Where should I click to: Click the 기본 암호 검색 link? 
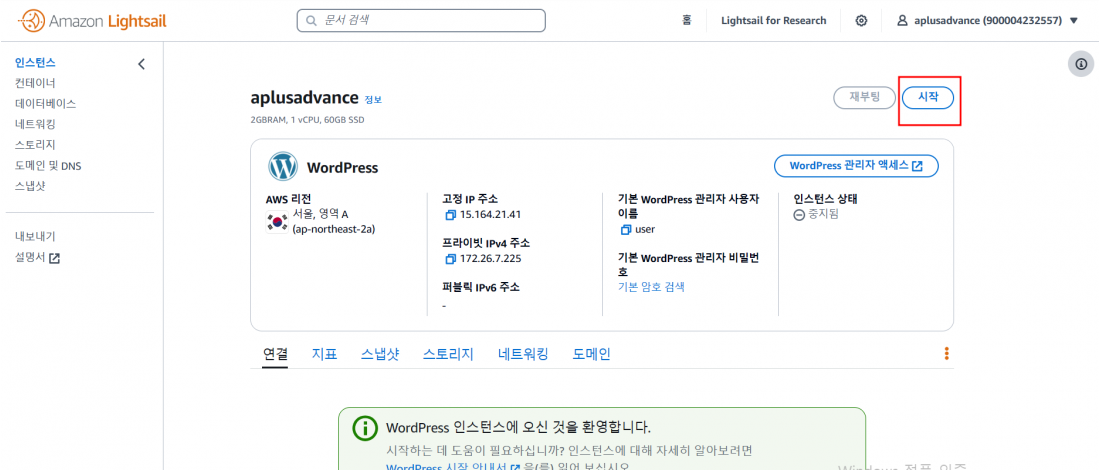pyautogui.click(x=651, y=287)
